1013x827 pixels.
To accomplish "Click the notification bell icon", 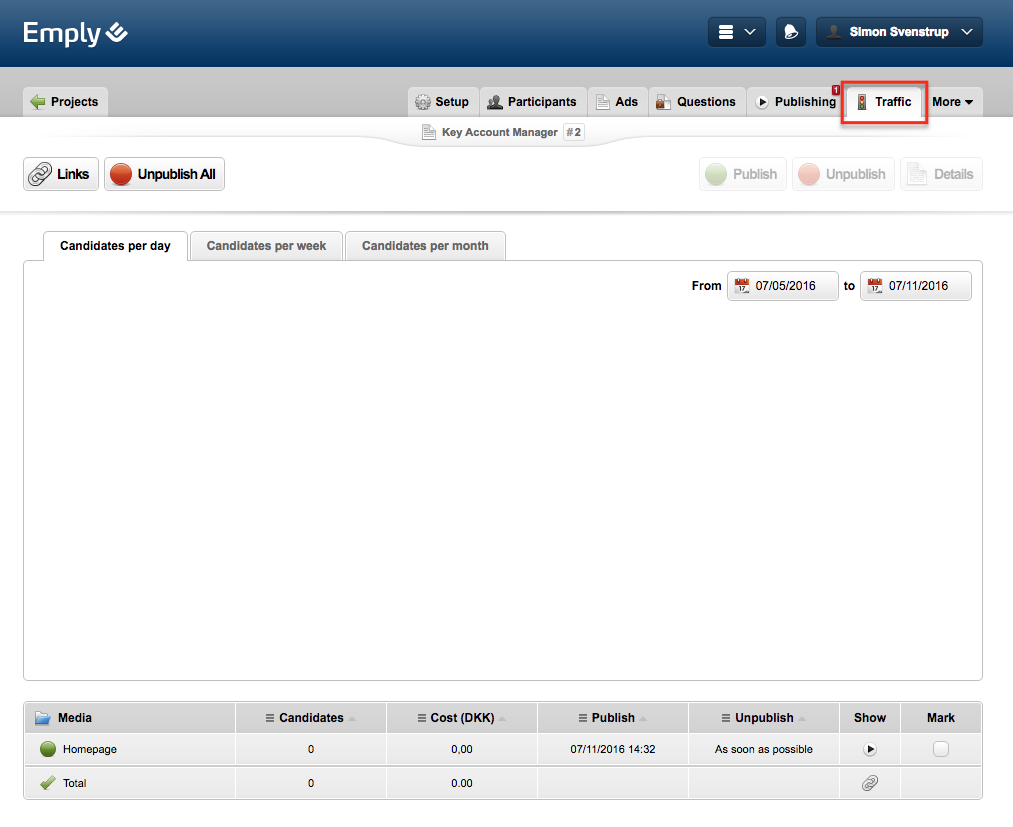I will (791, 32).
